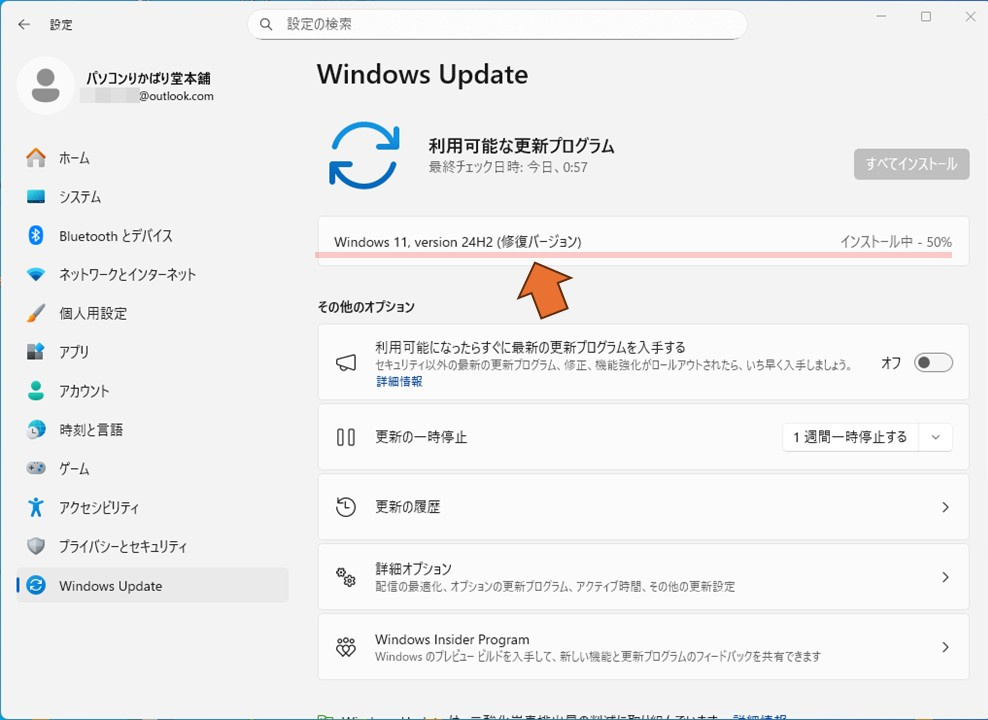The width and height of the screenshot is (988, 720).
Task: Click the Home house icon in sidebar
Action: point(36,158)
